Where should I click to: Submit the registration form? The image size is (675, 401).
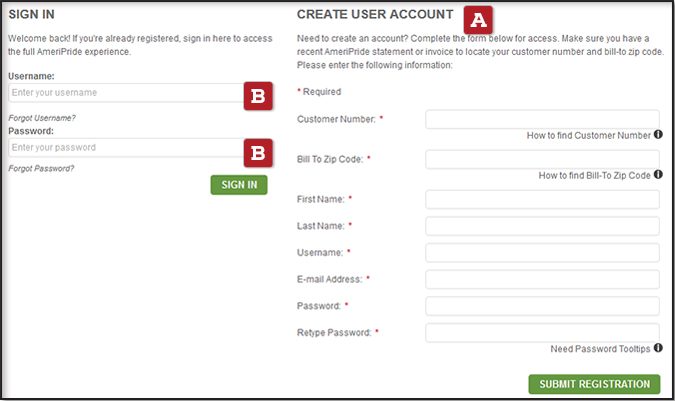pos(594,384)
